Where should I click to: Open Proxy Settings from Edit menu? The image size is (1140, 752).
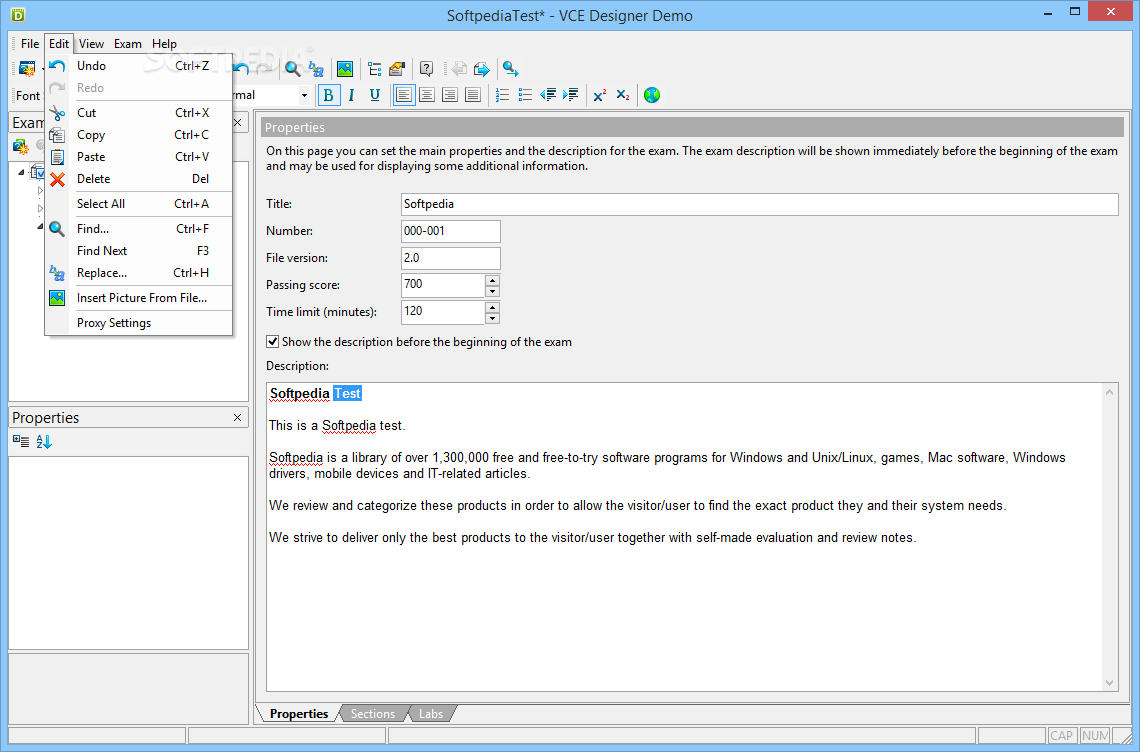pos(139,323)
